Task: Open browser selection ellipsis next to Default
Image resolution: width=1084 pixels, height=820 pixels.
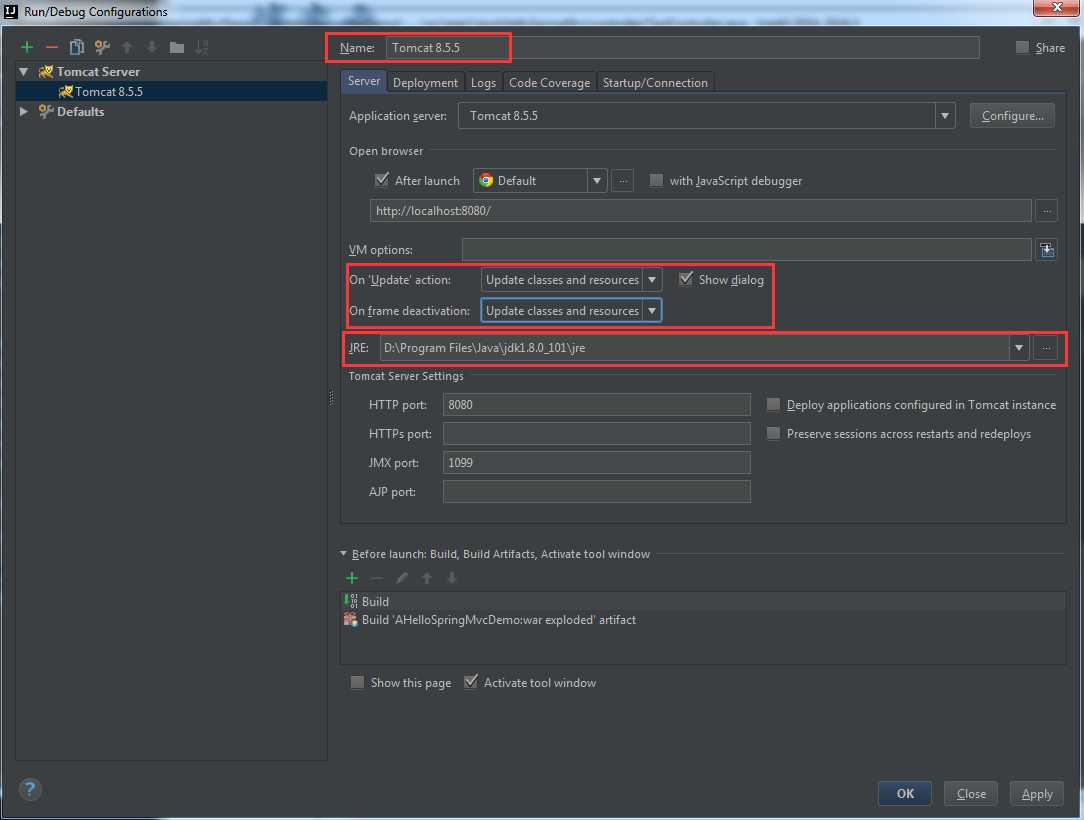Action: pyautogui.click(x=622, y=180)
